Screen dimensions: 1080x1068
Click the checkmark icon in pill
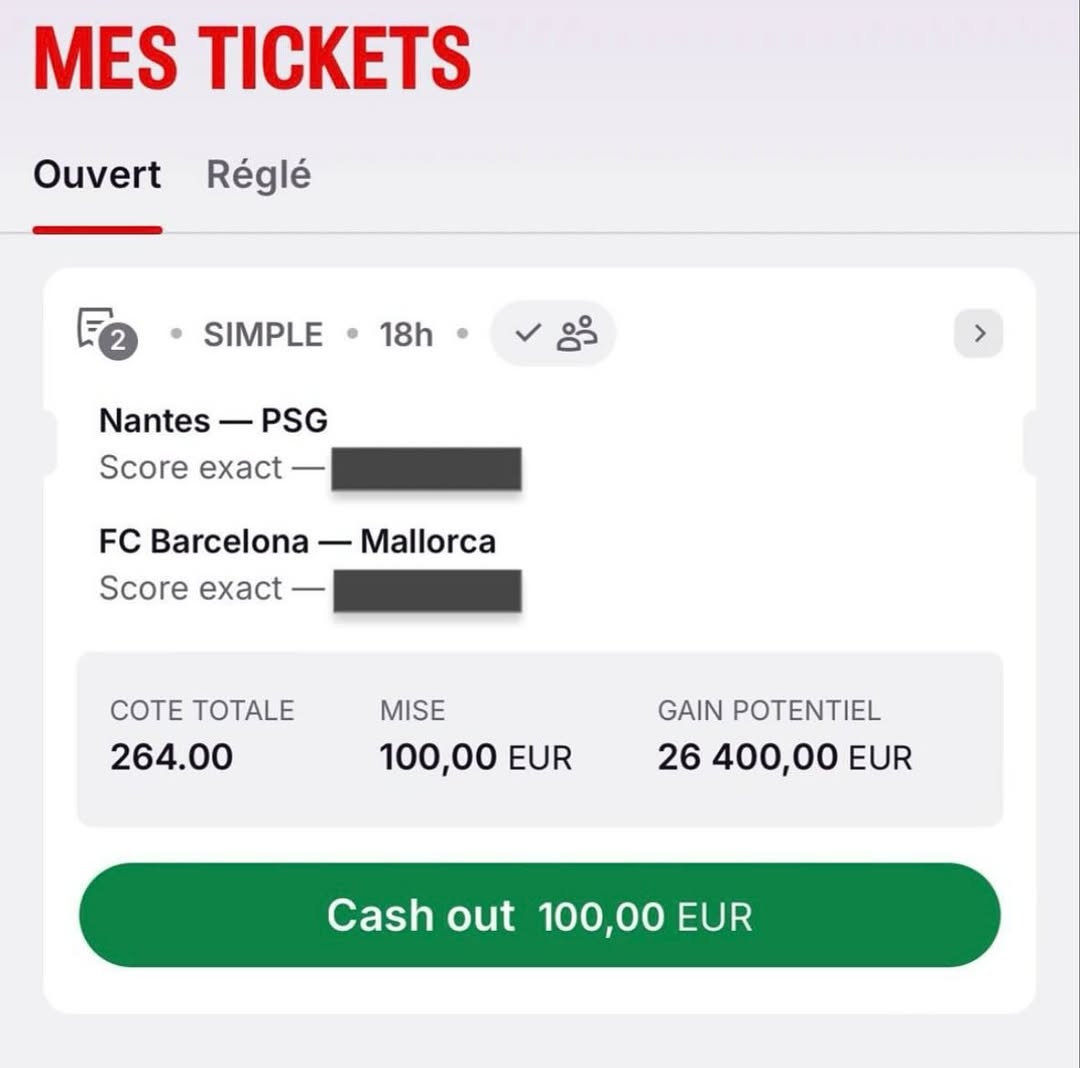tap(528, 333)
